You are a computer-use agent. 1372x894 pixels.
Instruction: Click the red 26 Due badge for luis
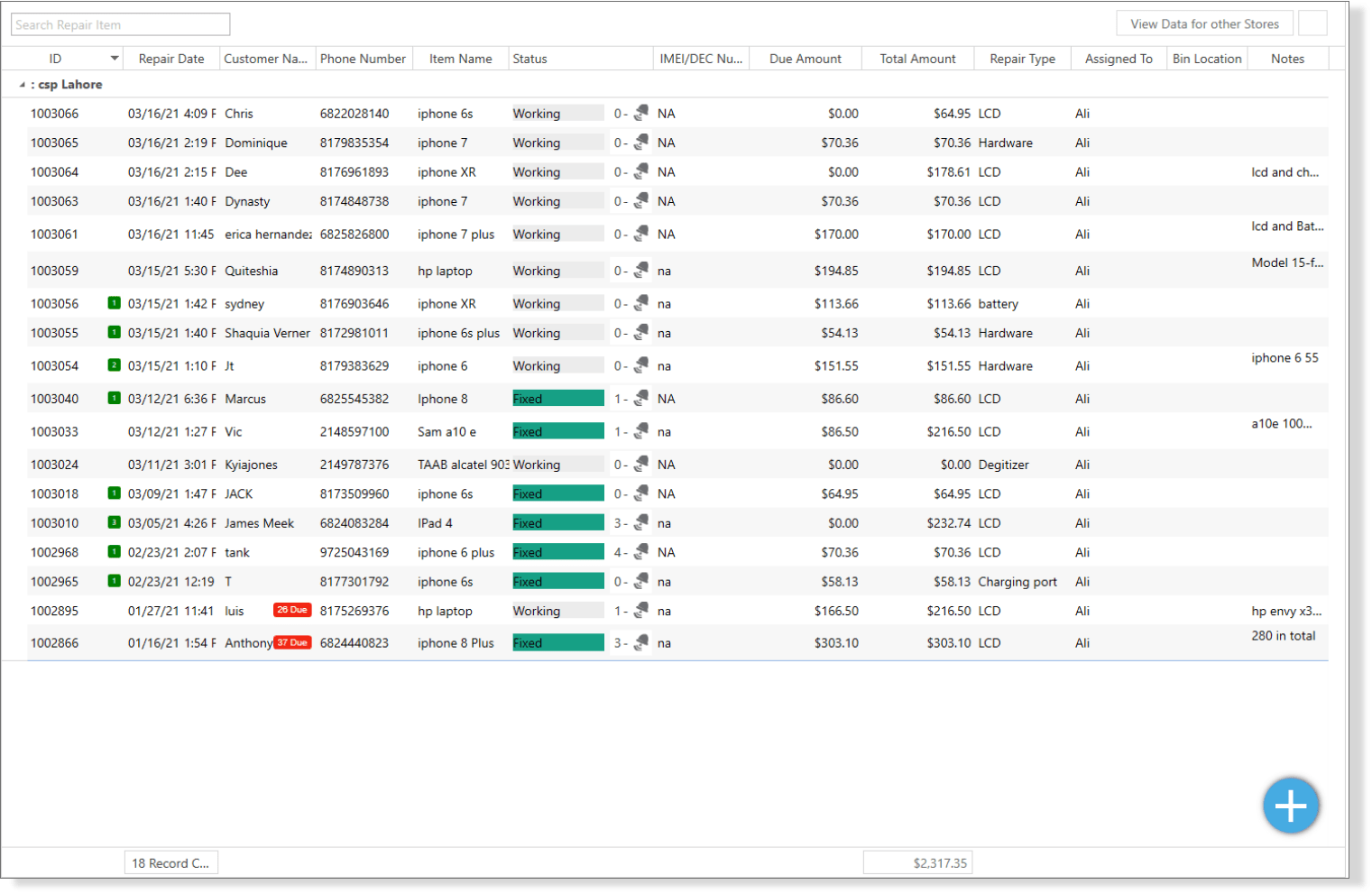(292, 611)
